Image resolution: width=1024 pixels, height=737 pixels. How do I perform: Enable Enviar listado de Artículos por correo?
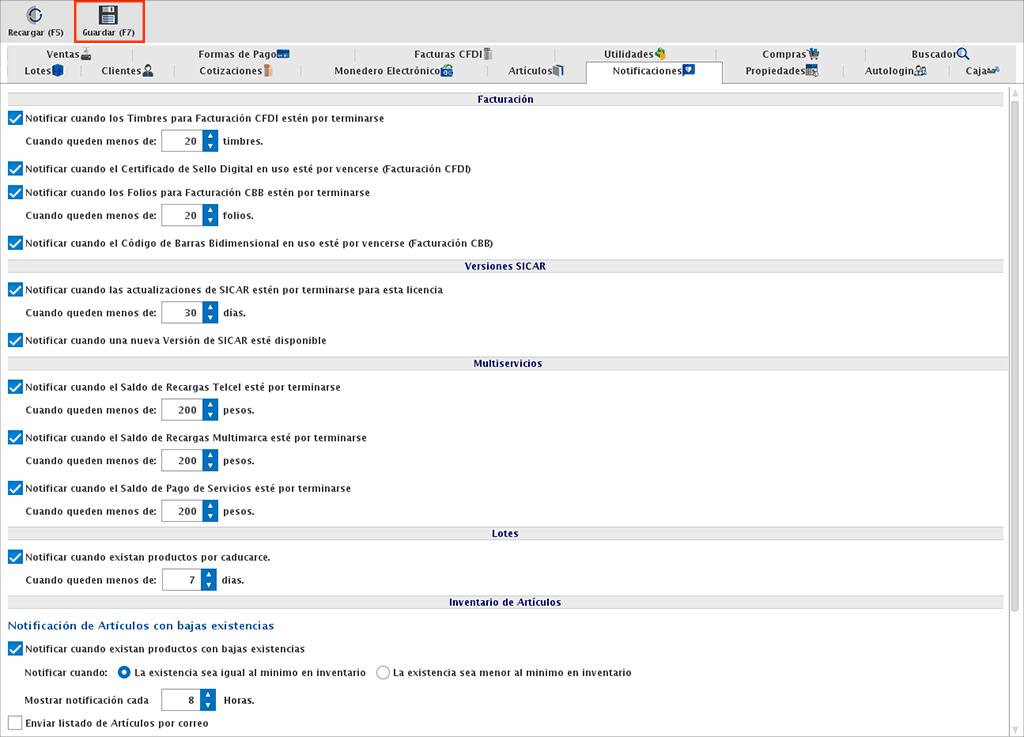(15, 722)
